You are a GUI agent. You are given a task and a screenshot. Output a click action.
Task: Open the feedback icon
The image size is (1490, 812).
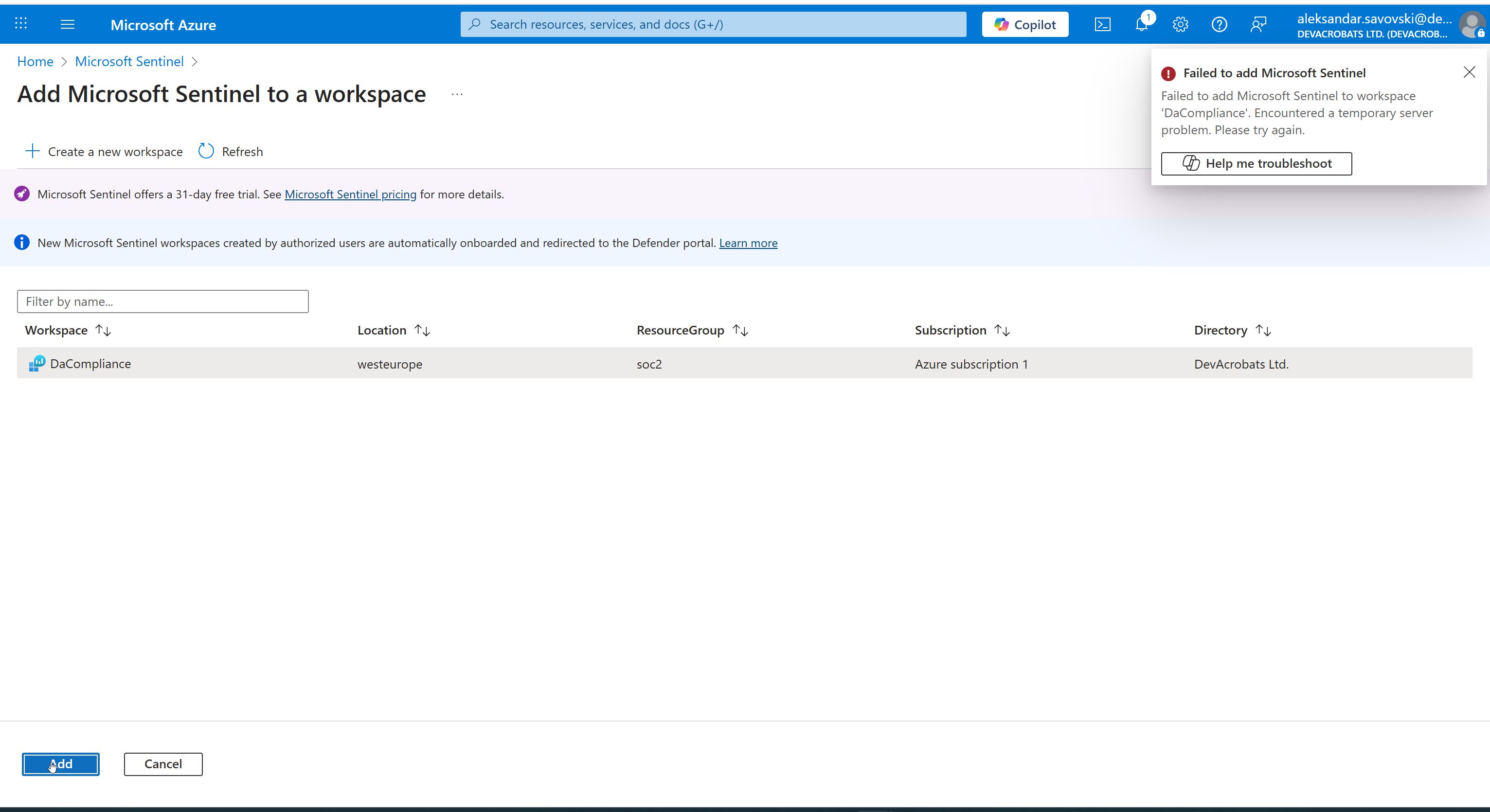(1258, 24)
